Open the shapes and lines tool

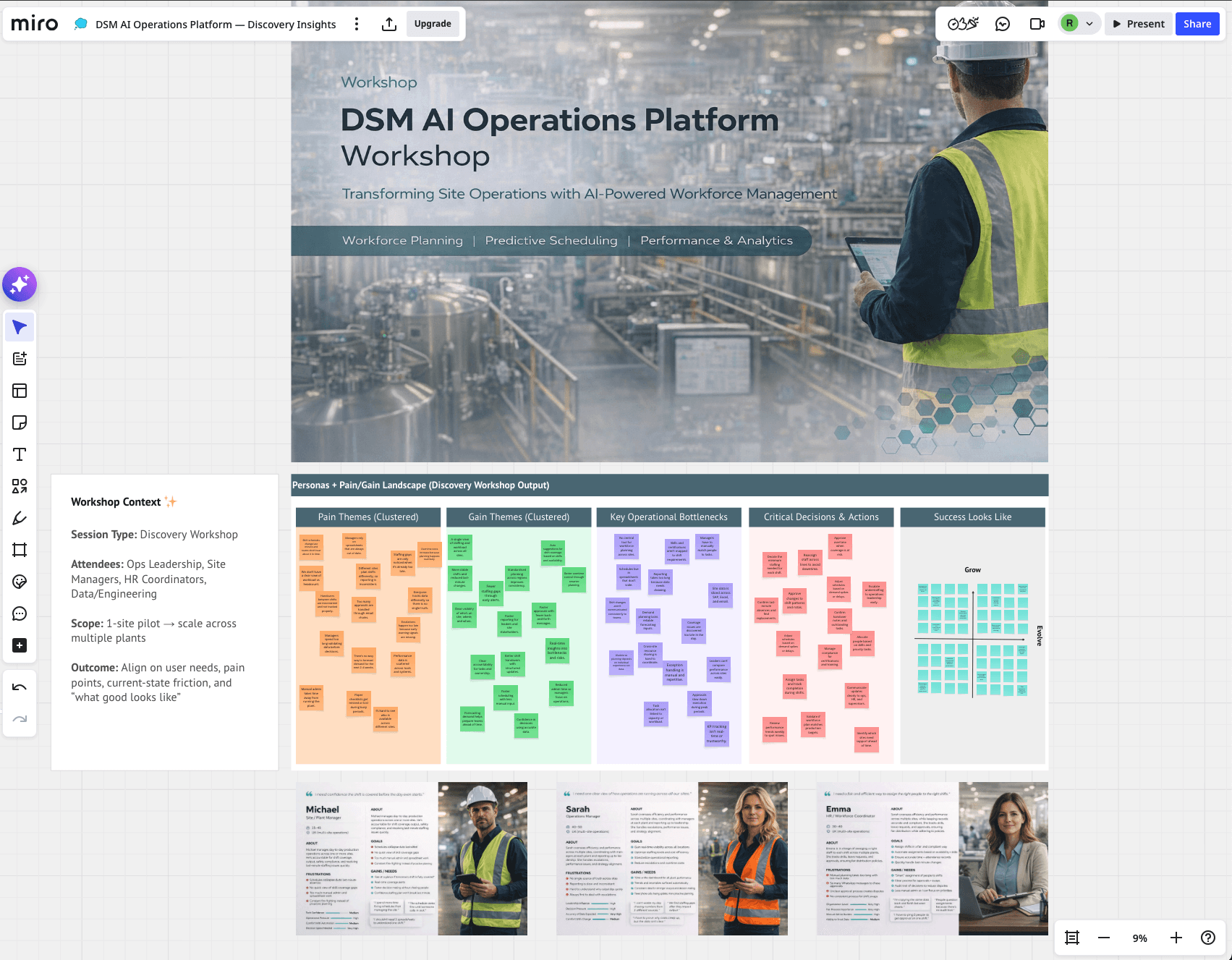point(20,486)
